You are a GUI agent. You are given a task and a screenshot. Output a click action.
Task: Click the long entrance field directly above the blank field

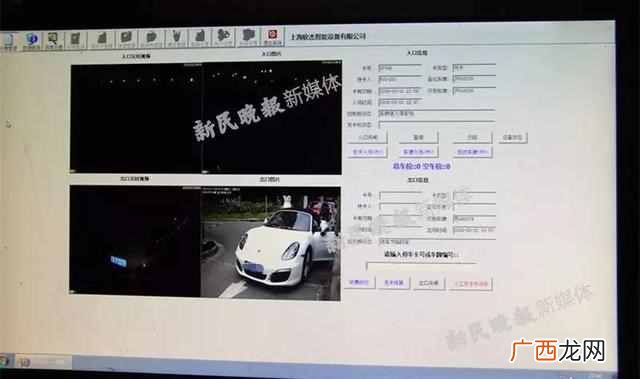pos(437,113)
